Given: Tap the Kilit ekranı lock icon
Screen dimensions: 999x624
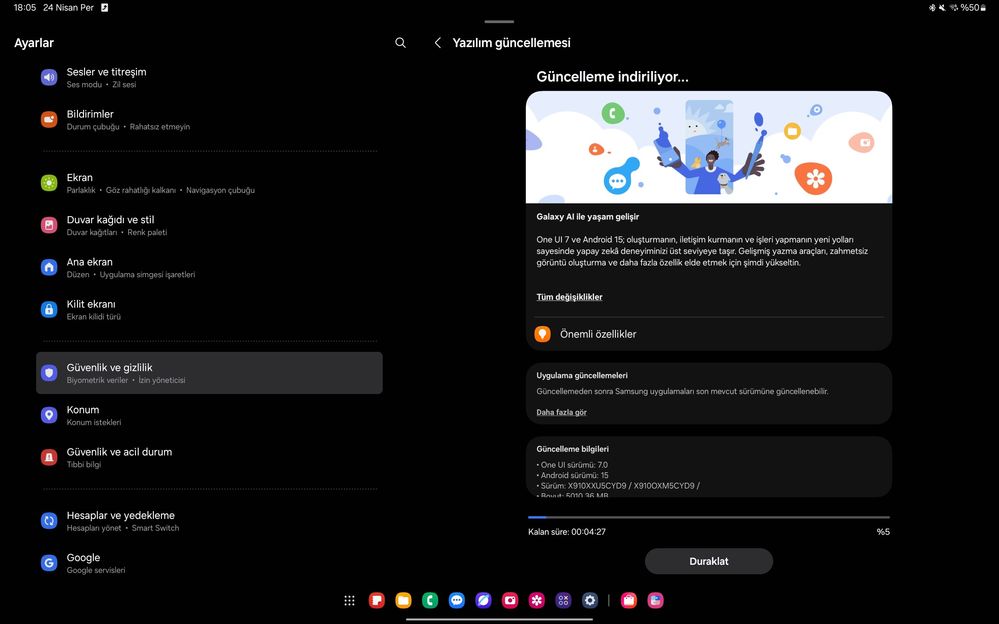Looking at the screenshot, I should click(49, 309).
